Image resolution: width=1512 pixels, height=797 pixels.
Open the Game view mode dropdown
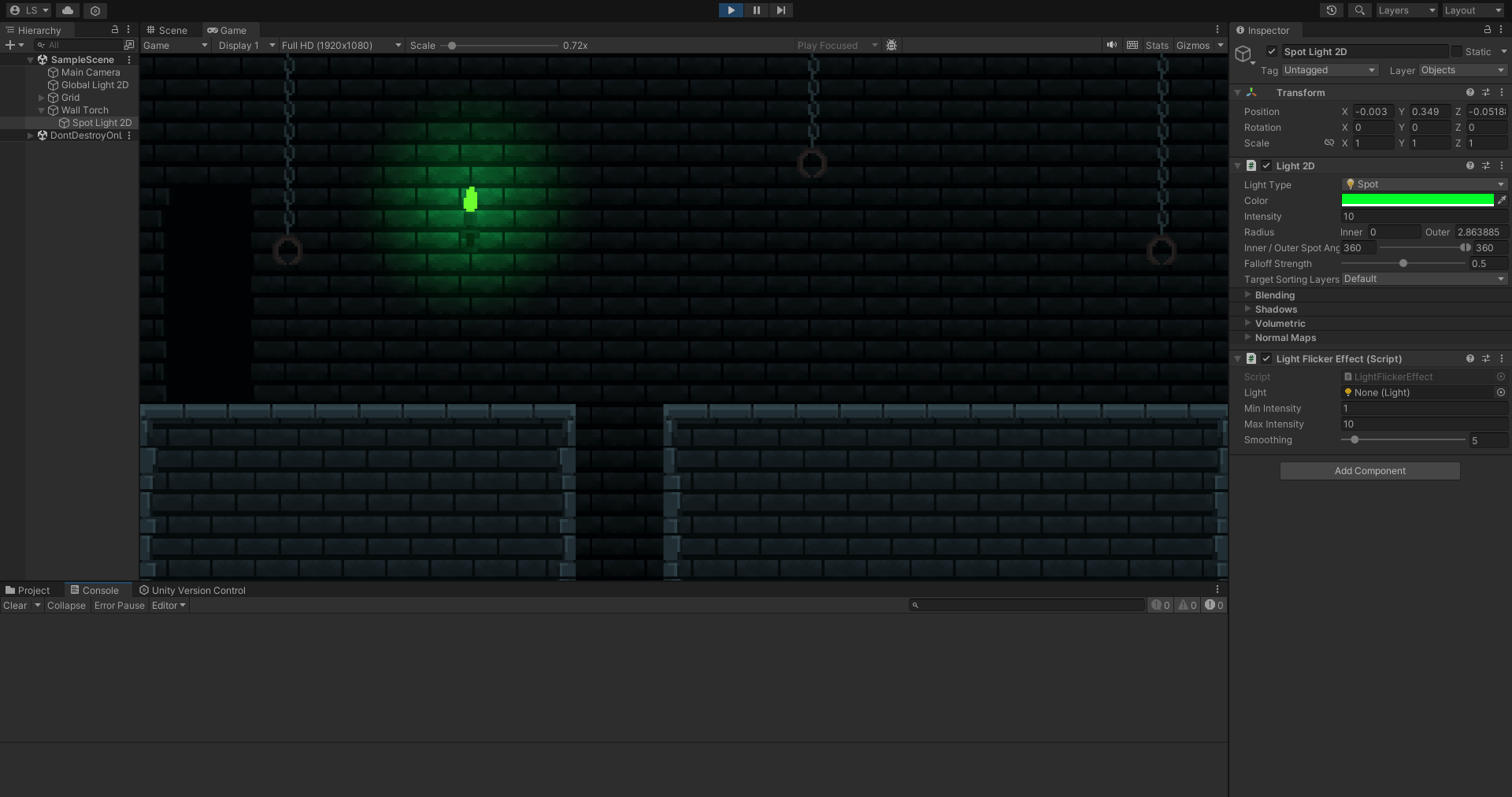[175, 46]
